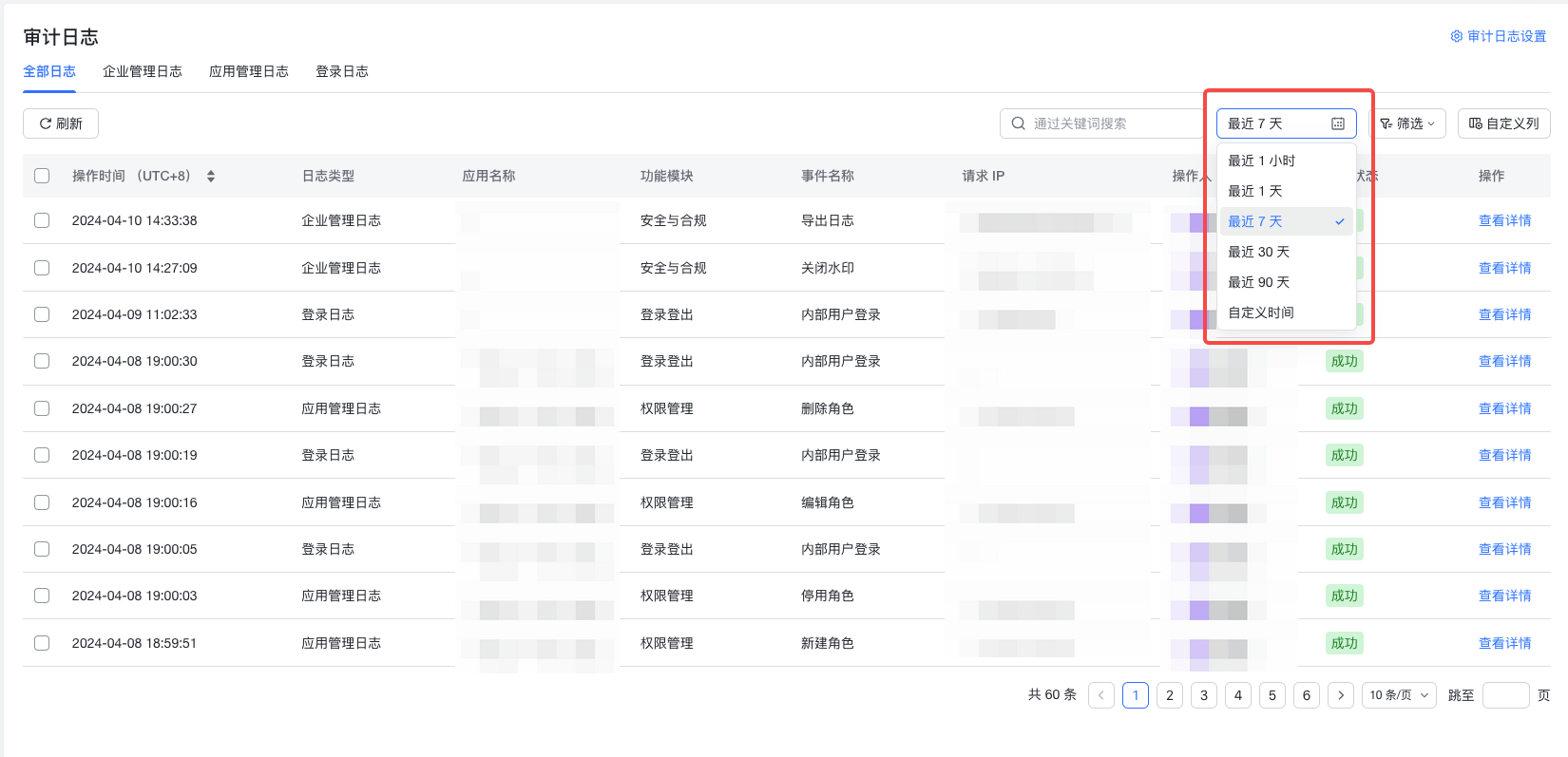Click the refresh icon button
Viewport: 1568px width, 757px height.
pos(46,123)
